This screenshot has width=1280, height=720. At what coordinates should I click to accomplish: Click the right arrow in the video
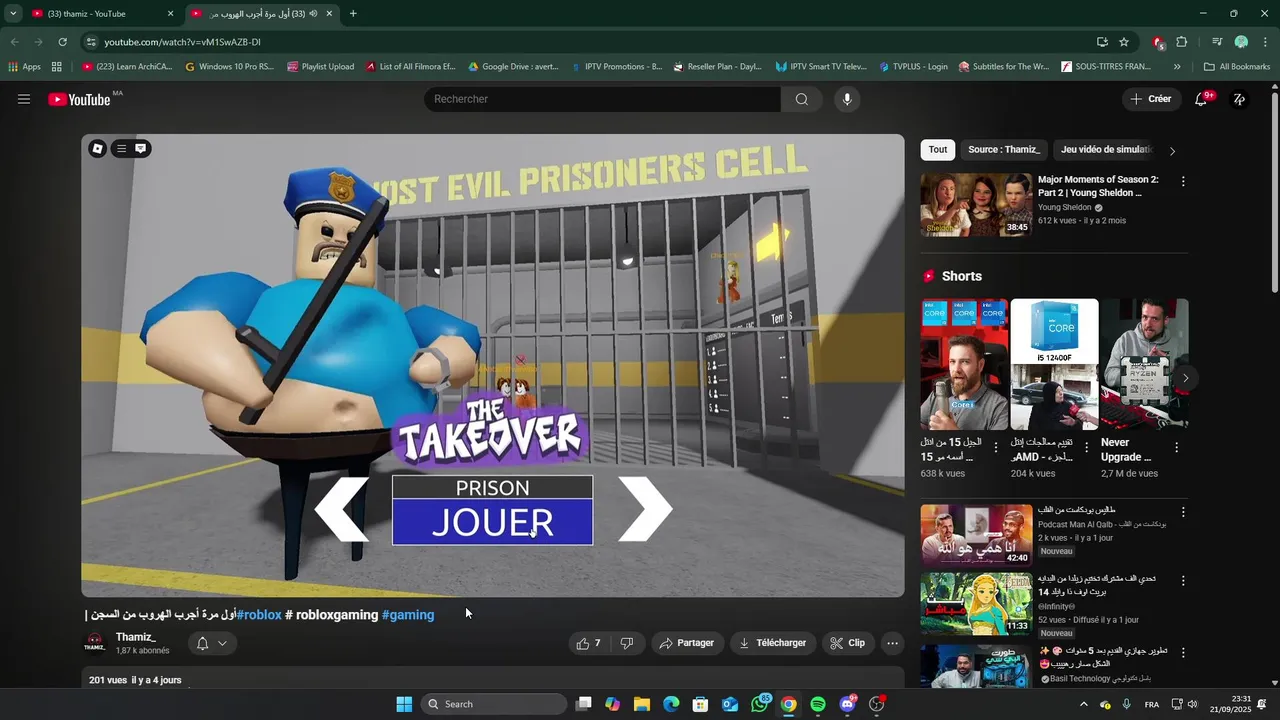pyautogui.click(x=645, y=508)
